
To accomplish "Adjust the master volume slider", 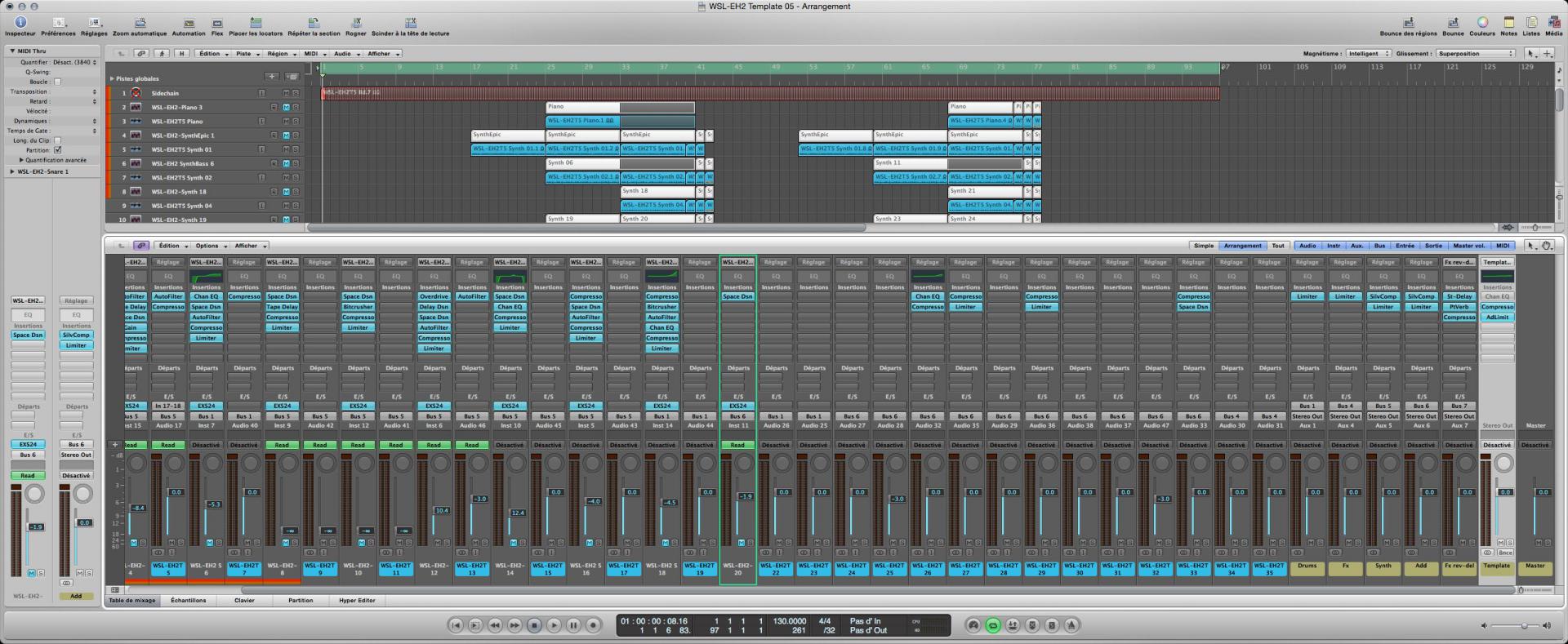I will pyautogui.click(x=1517, y=626).
